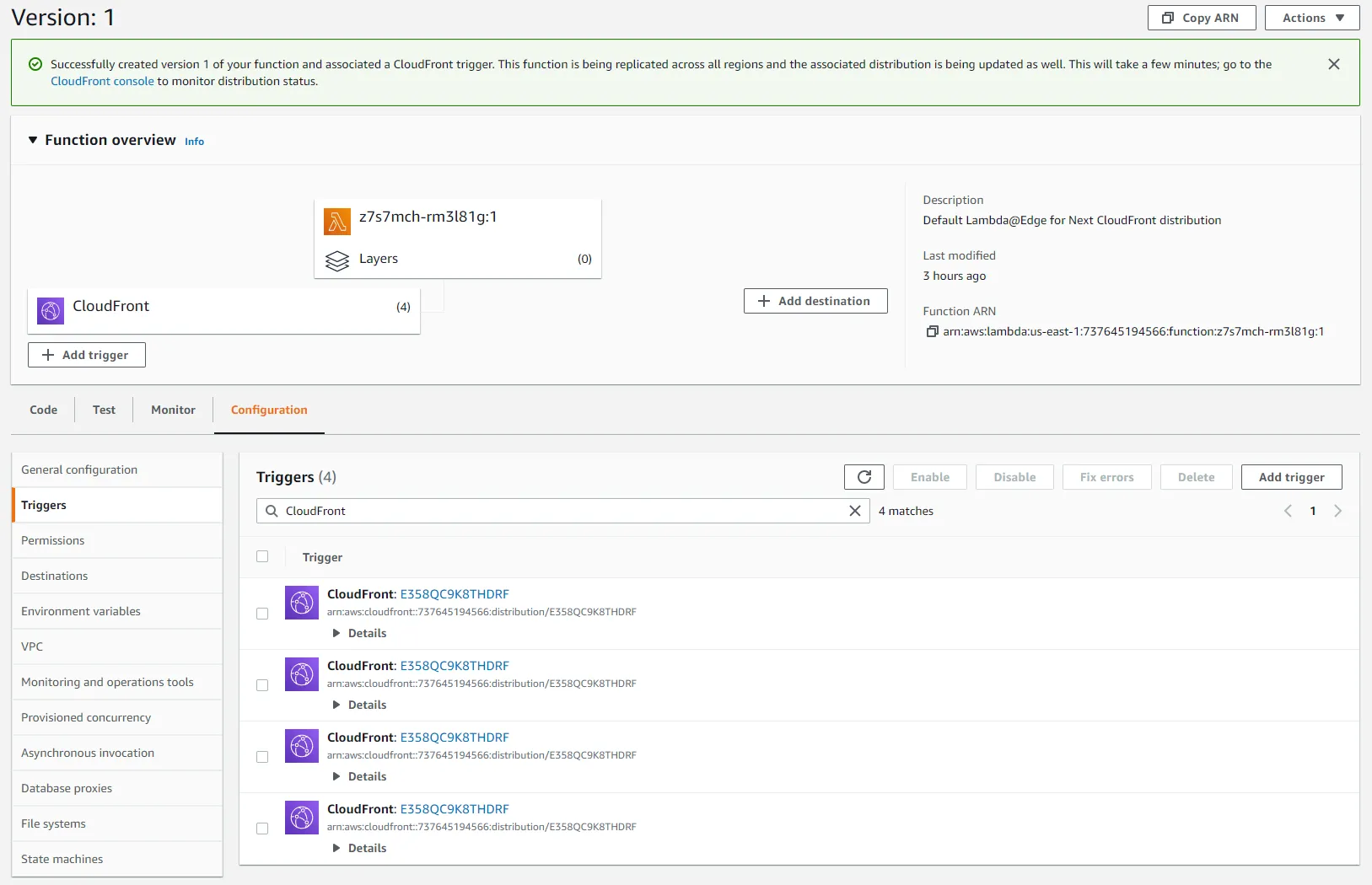Screen dimensions: 1372x885
Task: Select the second CloudFront trigger checkbox
Action: pos(262,685)
